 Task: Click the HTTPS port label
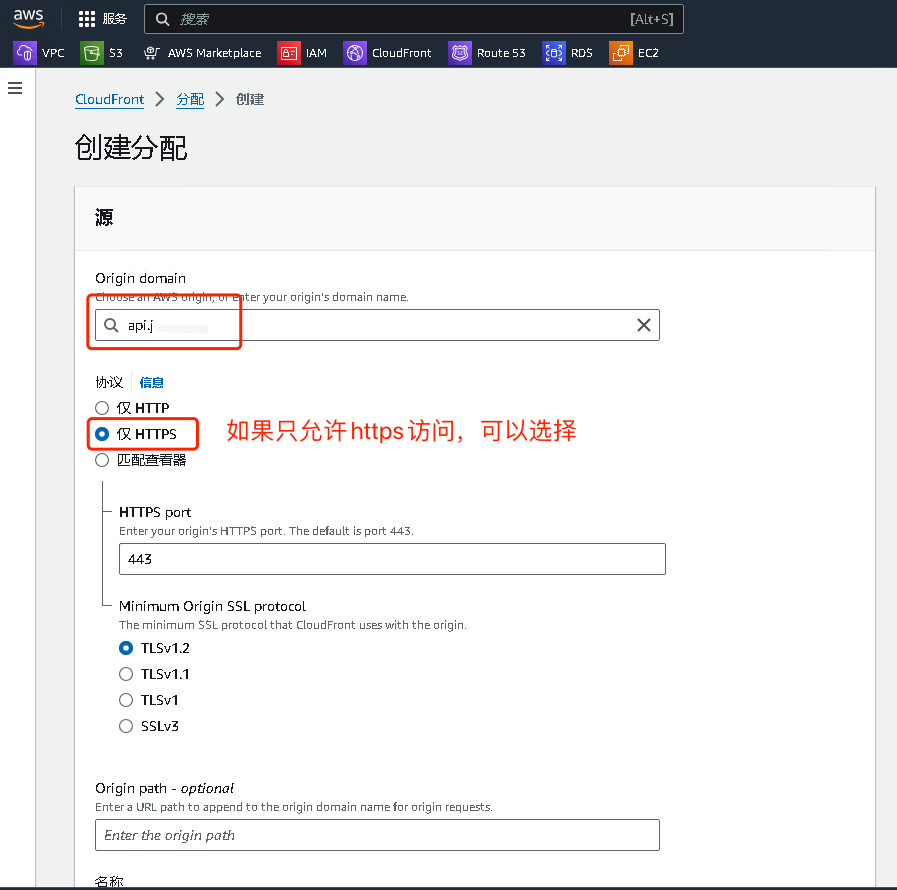(155, 512)
